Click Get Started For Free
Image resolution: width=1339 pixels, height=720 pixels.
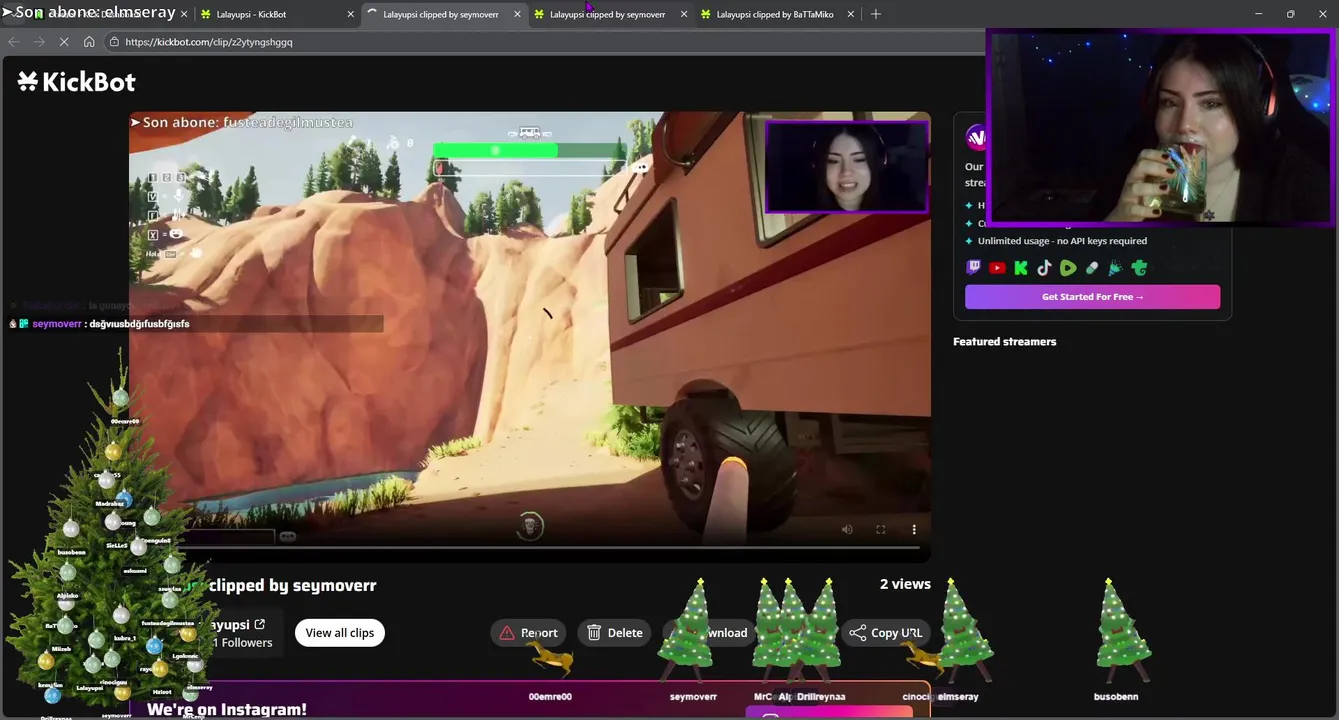point(1092,297)
